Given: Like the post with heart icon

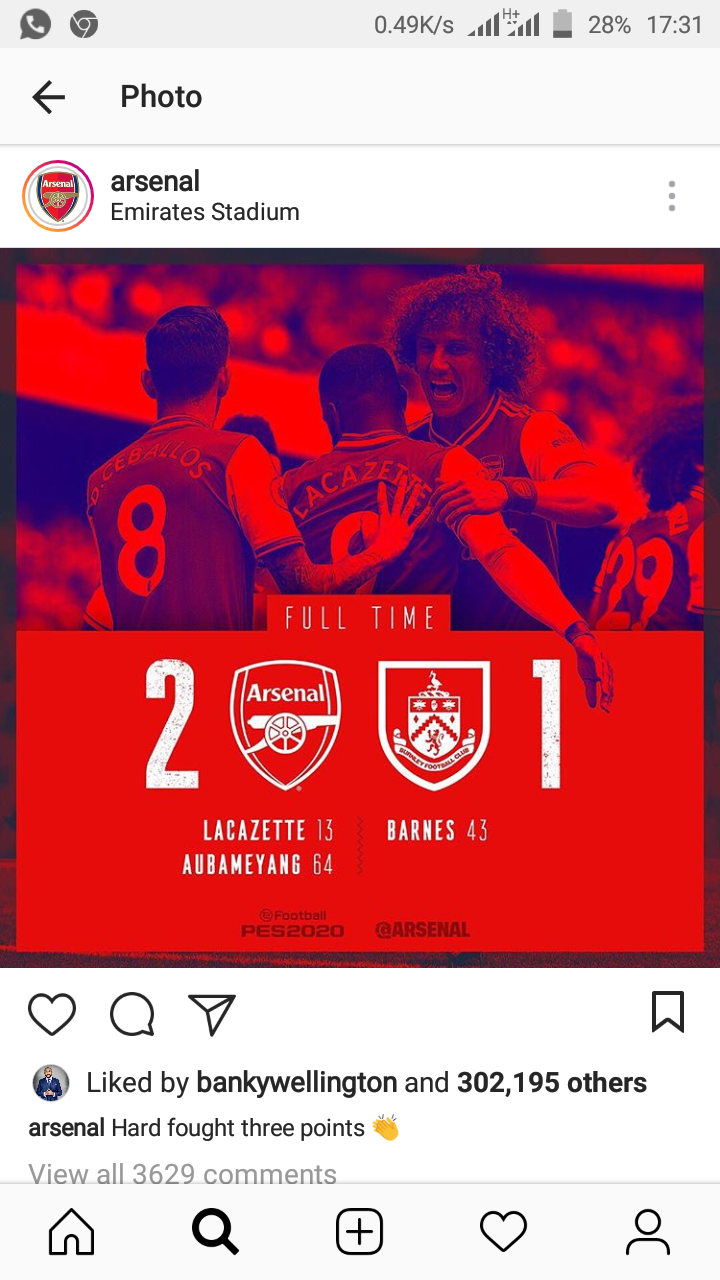Looking at the screenshot, I should [52, 1013].
